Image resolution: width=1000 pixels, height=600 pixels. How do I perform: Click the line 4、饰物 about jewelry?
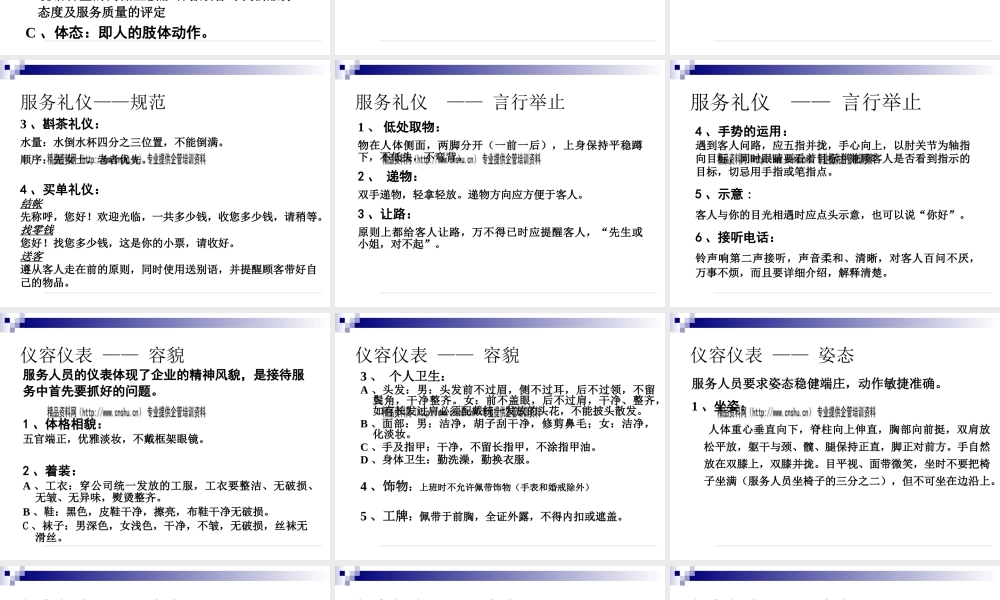click(475, 487)
